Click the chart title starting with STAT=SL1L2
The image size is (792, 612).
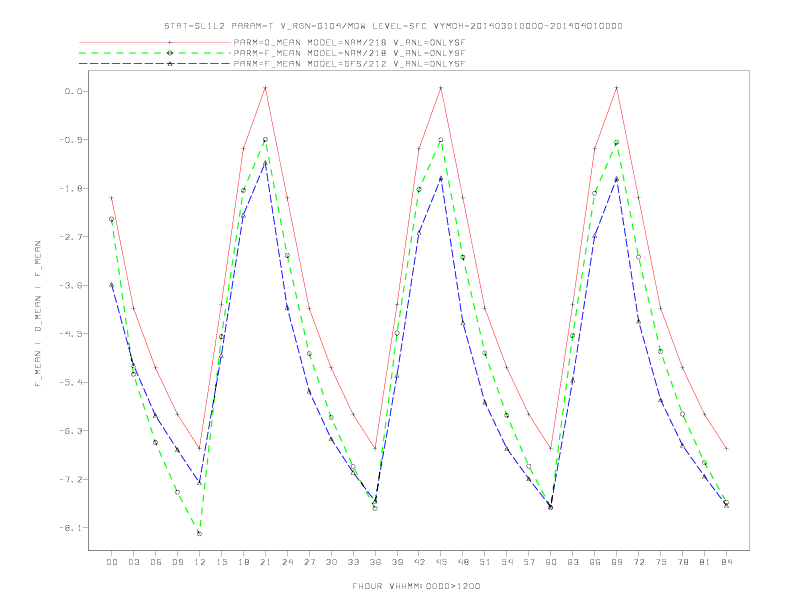[393, 26]
